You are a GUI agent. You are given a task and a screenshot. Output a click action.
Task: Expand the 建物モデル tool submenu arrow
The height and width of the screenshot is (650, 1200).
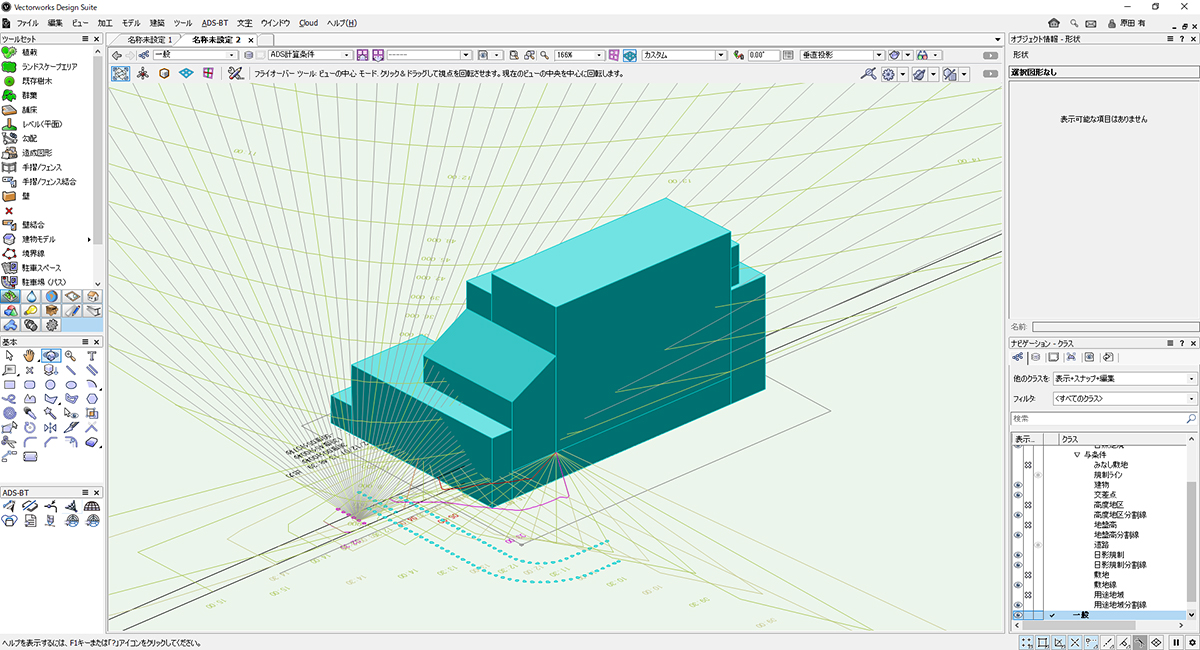pyautogui.click(x=89, y=240)
